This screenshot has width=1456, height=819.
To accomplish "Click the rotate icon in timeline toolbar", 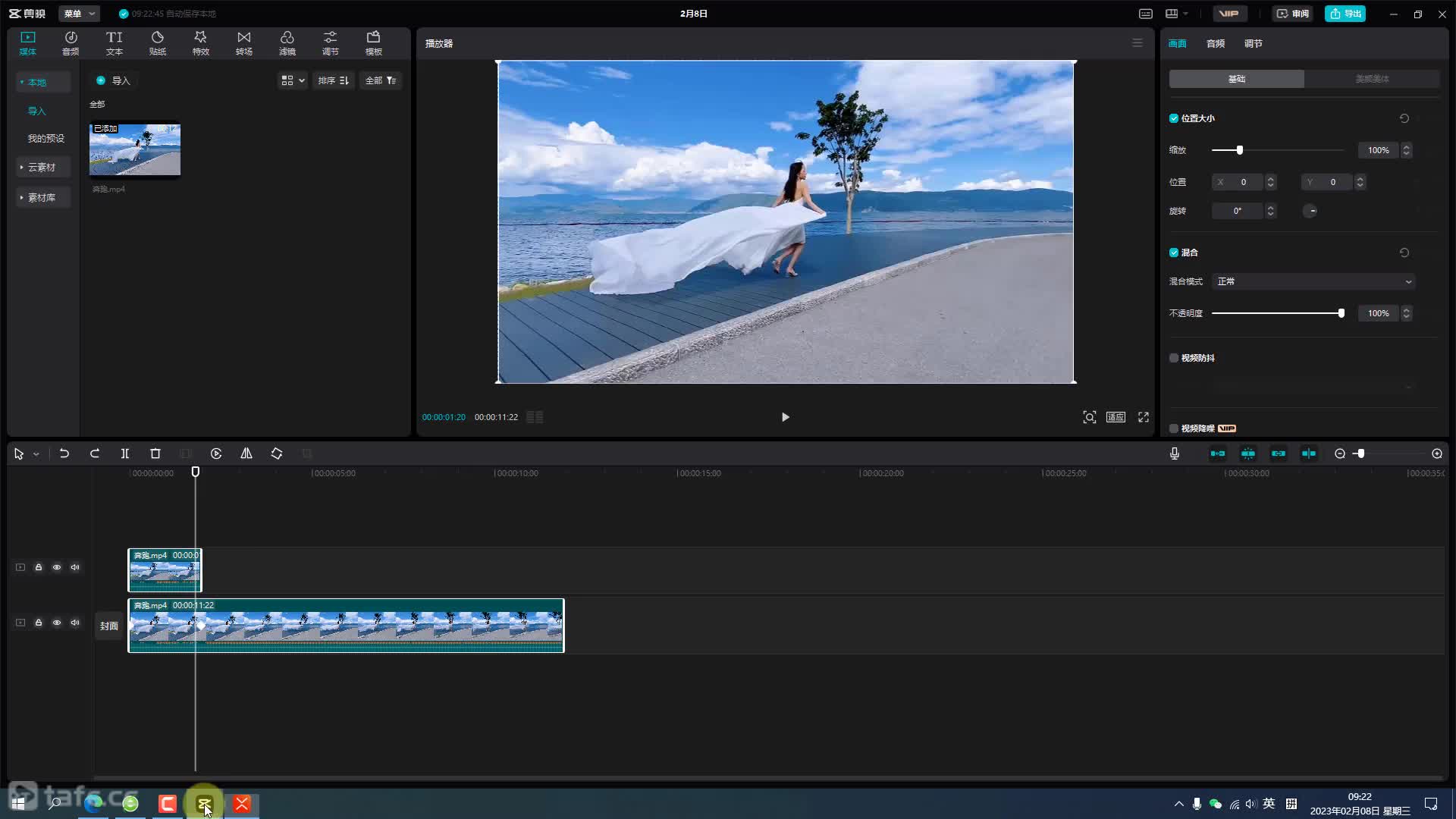I will [277, 453].
